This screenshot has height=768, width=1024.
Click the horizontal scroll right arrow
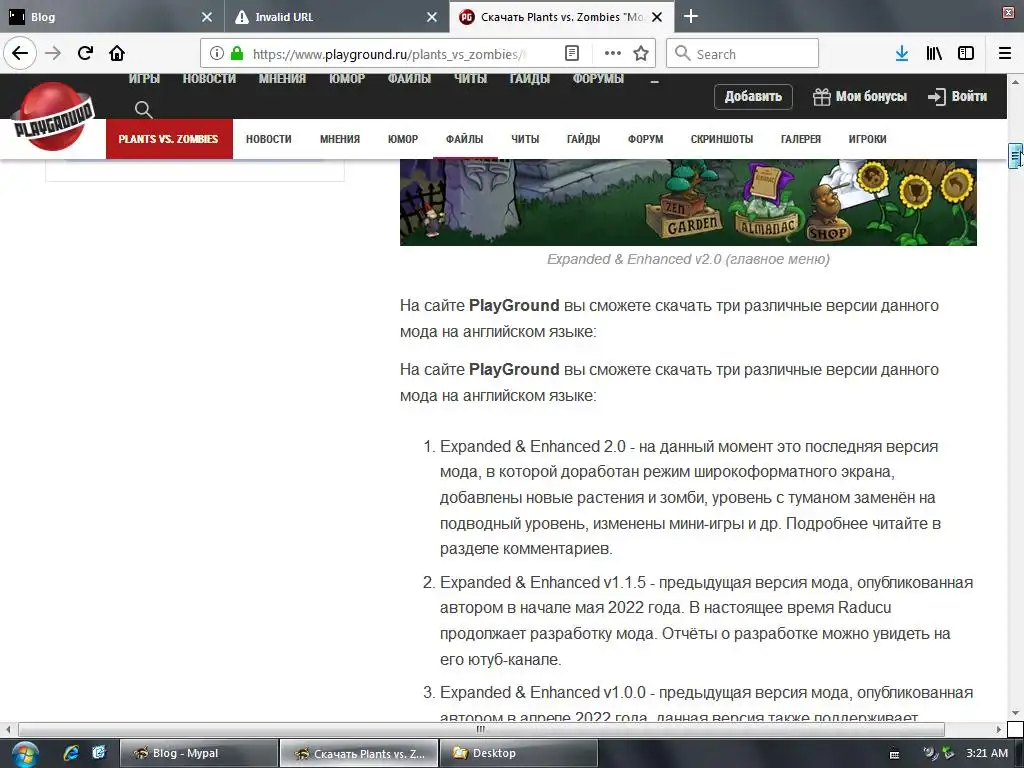(999, 729)
